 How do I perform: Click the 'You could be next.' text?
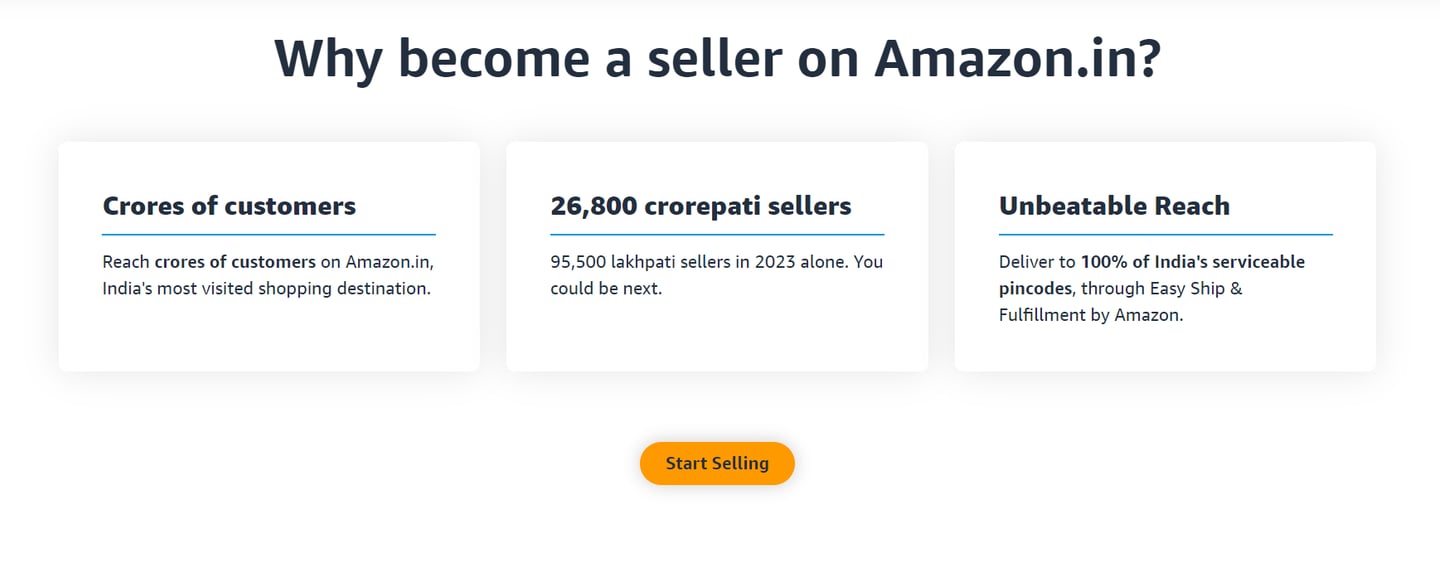(606, 289)
